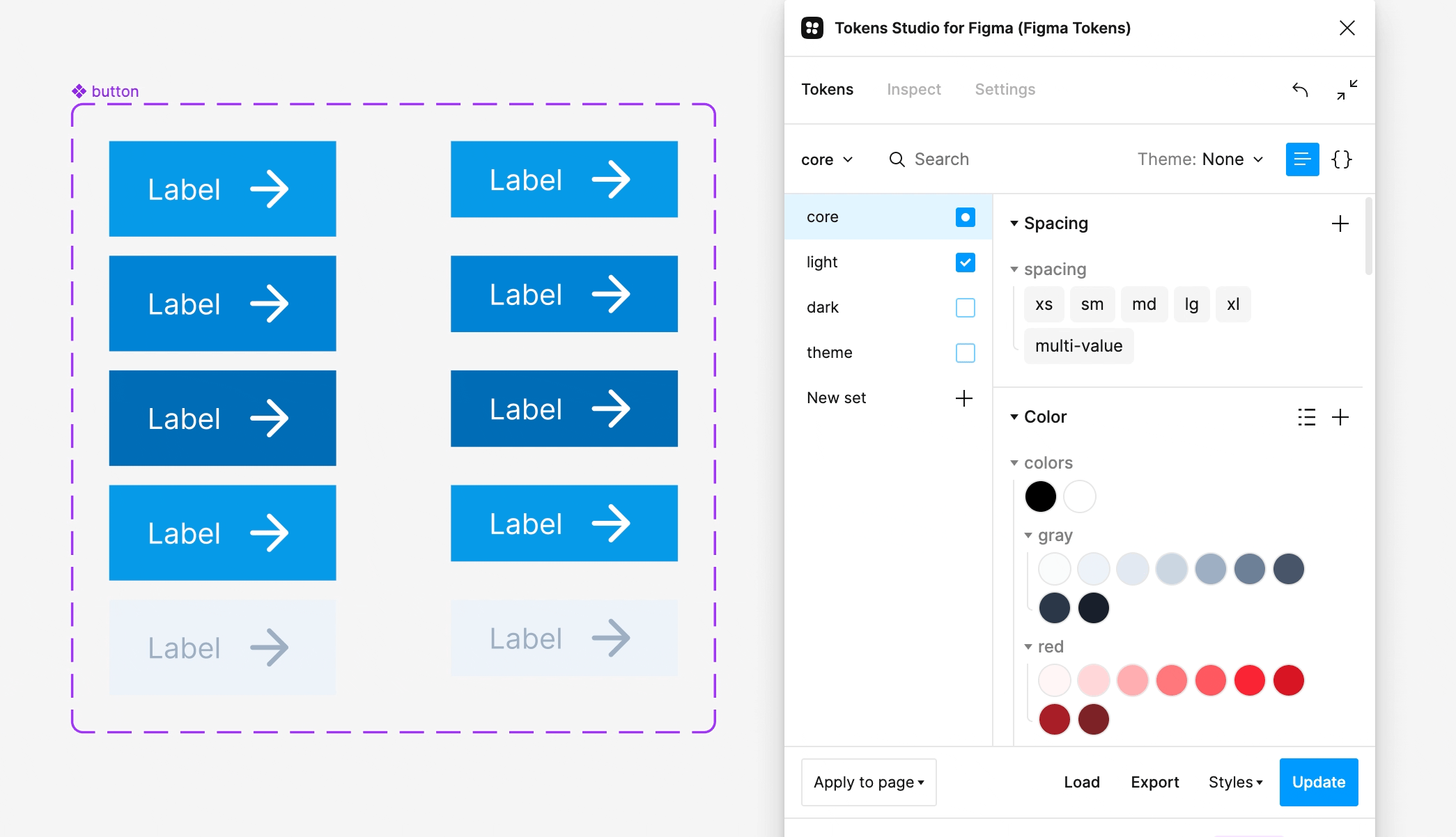Toggle the core token set checkbox
The image size is (1456, 837).
966,217
